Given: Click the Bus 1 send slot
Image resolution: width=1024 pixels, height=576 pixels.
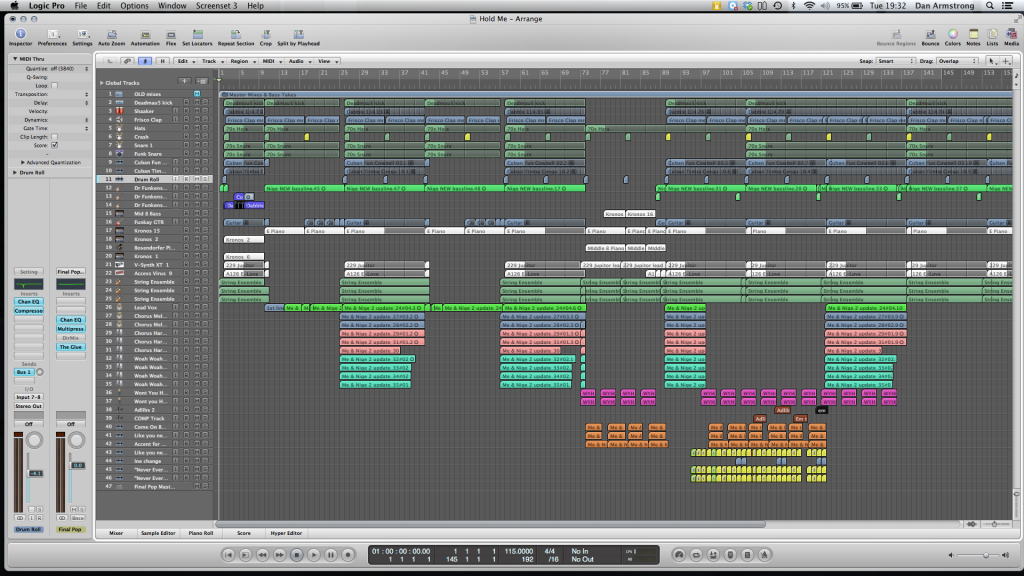Looking at the screenshot, I should pyautogui.click(x=24, y=372).
